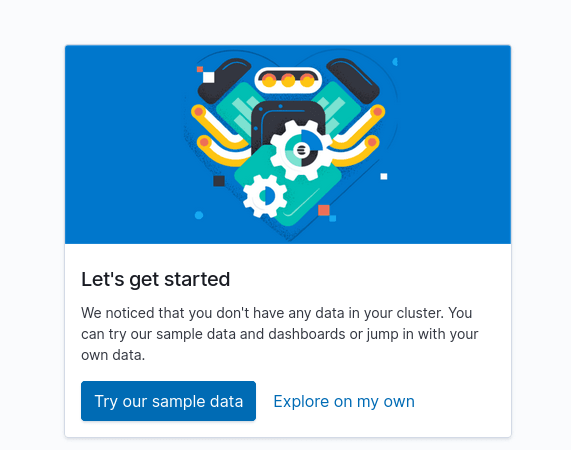
Task: Click the orange-red square near the heart's tip
Action: coord(324,210)
